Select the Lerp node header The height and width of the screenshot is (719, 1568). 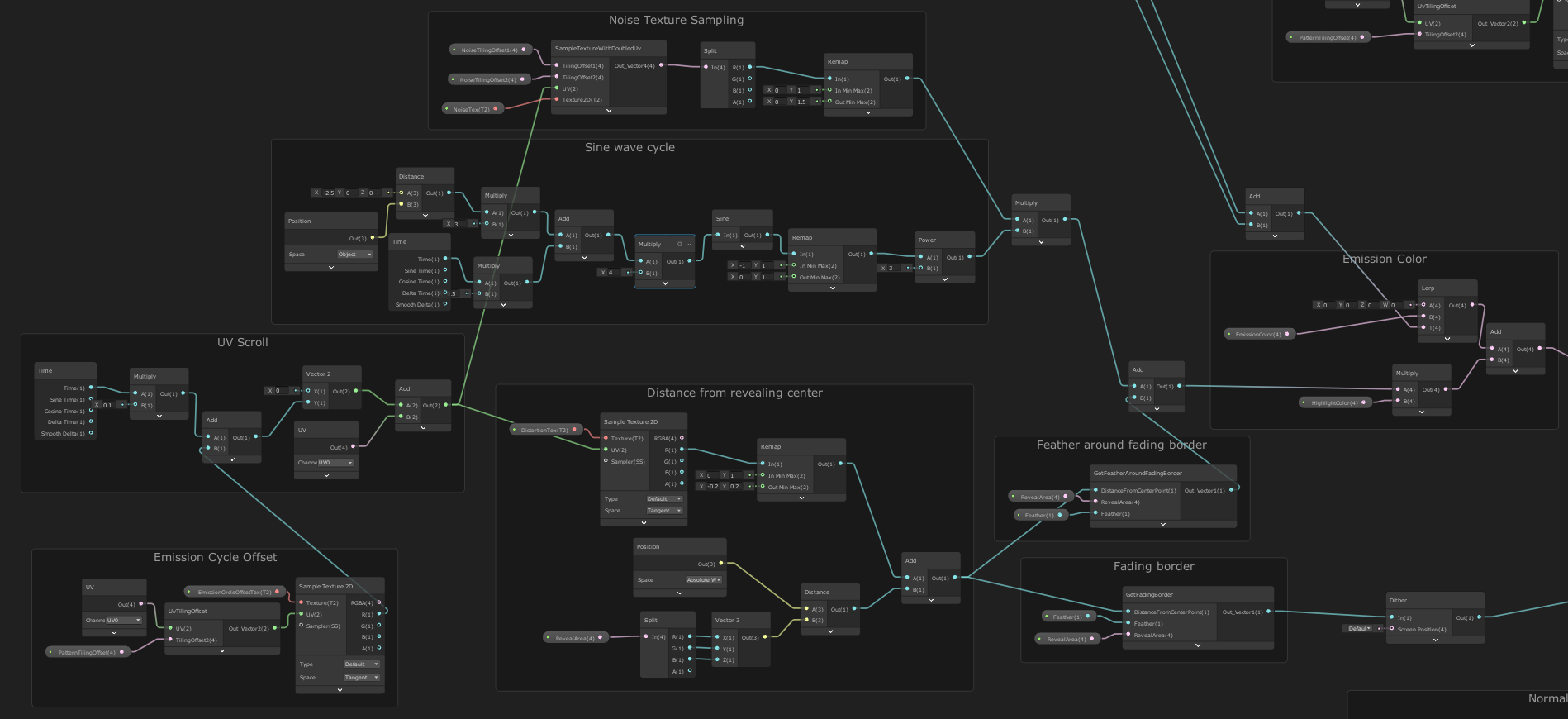[x=1447, y=288]
